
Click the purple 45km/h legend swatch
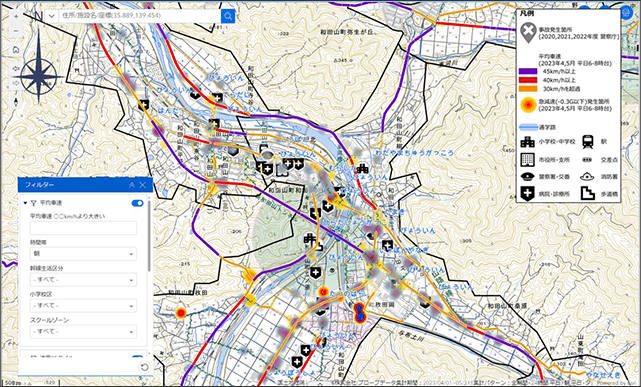coord(527,72)
